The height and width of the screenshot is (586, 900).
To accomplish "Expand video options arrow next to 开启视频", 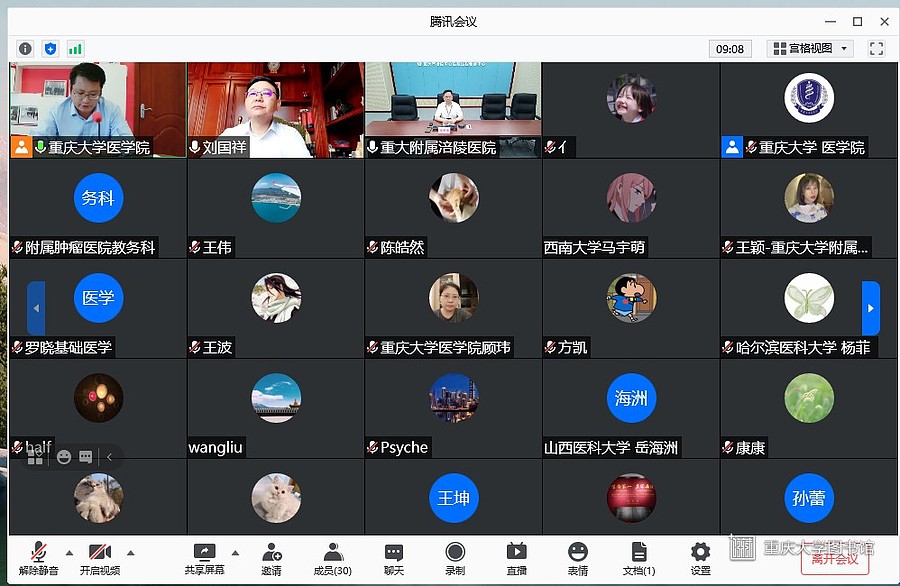I will click(131, 553).
